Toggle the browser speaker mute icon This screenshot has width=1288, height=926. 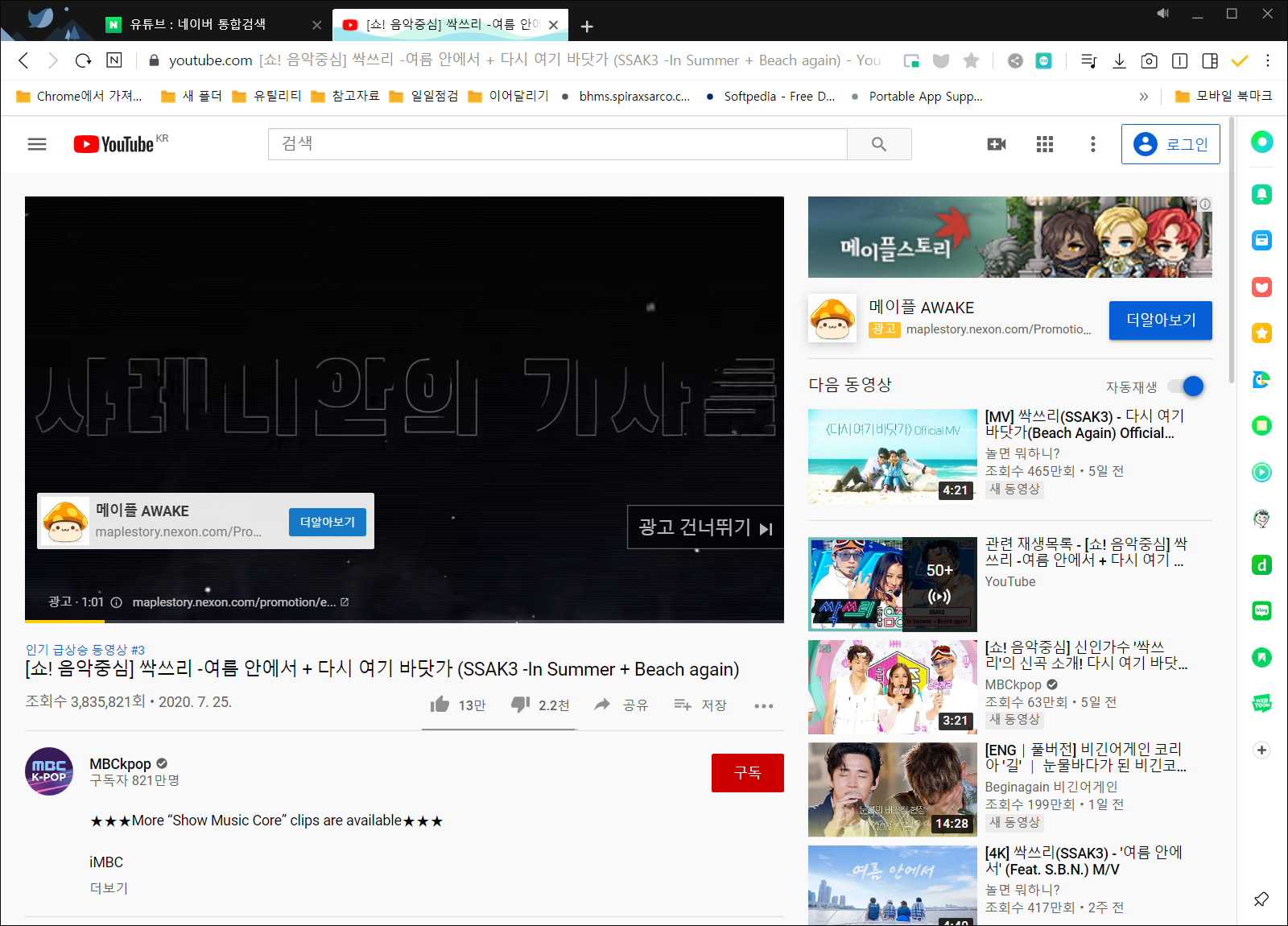(1163, 14)
